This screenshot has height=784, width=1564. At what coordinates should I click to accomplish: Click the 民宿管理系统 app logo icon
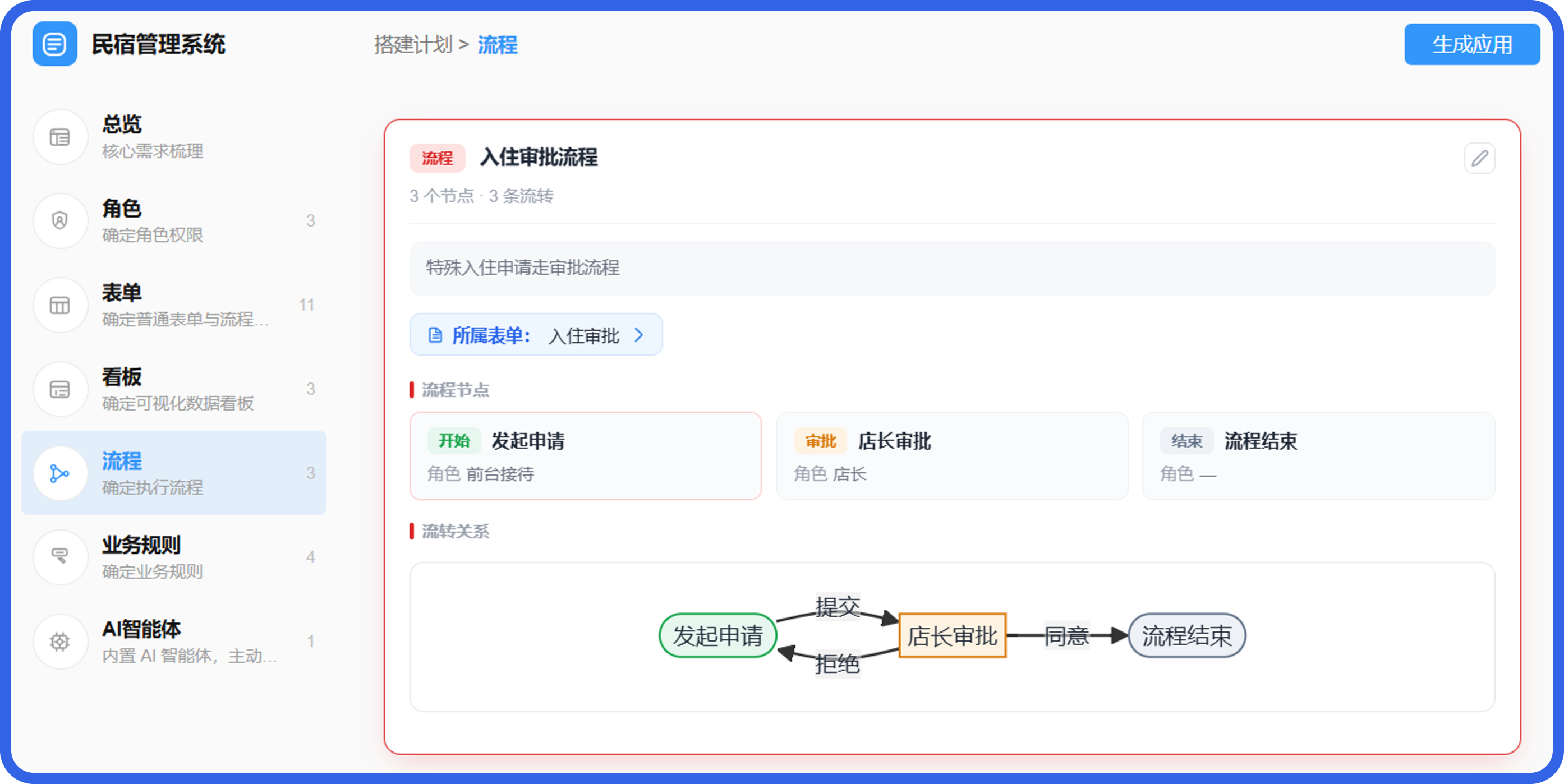pyautogui.click(x=54, y=44)
